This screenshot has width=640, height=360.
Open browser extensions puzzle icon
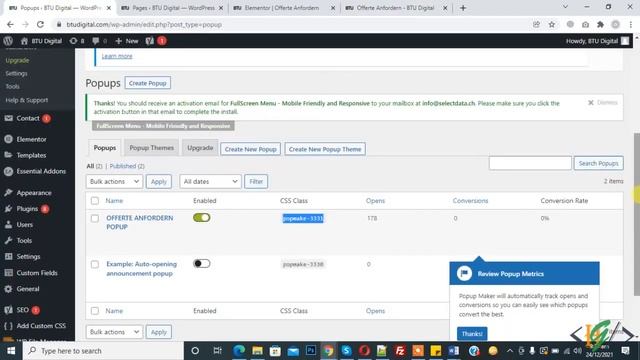pos(600,24)
